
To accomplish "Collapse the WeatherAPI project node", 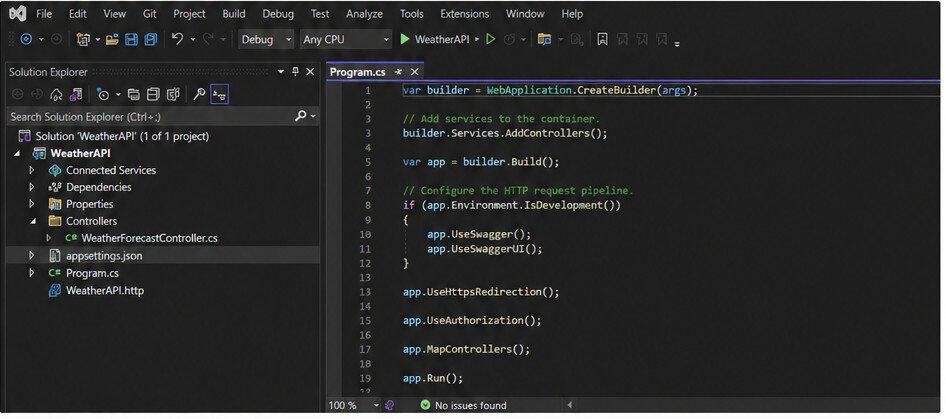I will 16,153.
